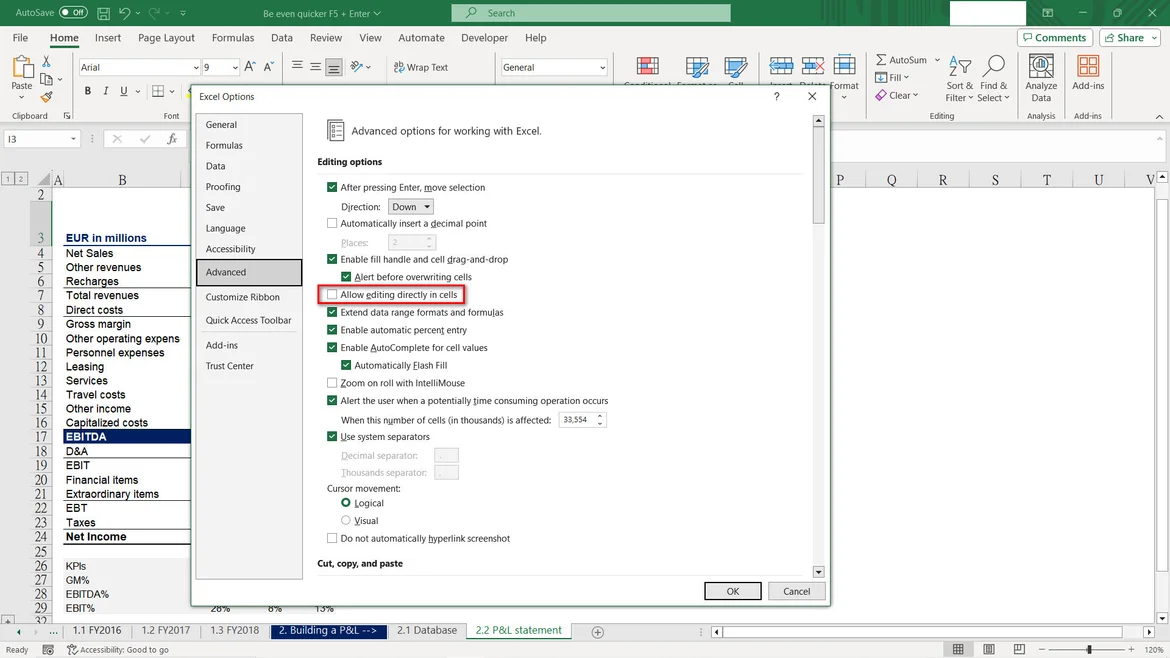The image size is (1170, 658).
Task: Click the Find & Select magnifier icon
Action: 993,67
